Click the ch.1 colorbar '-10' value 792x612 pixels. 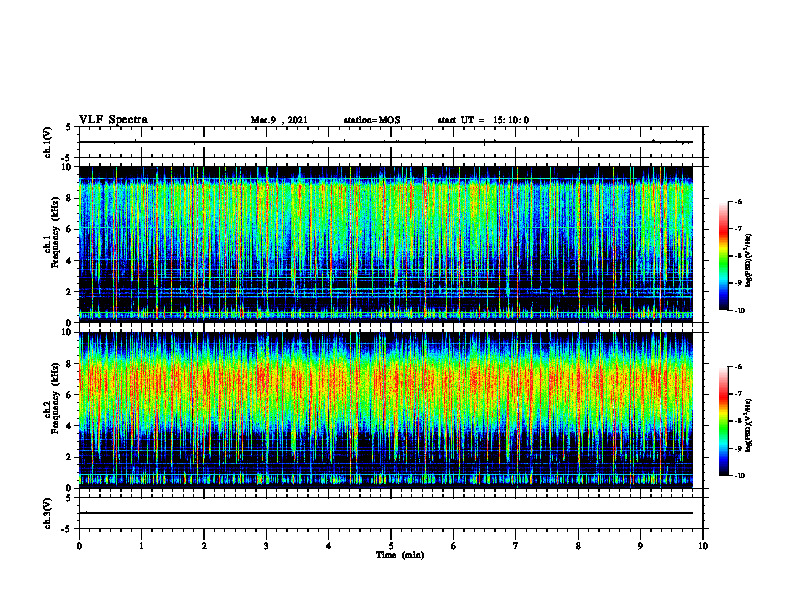(739, 311)
